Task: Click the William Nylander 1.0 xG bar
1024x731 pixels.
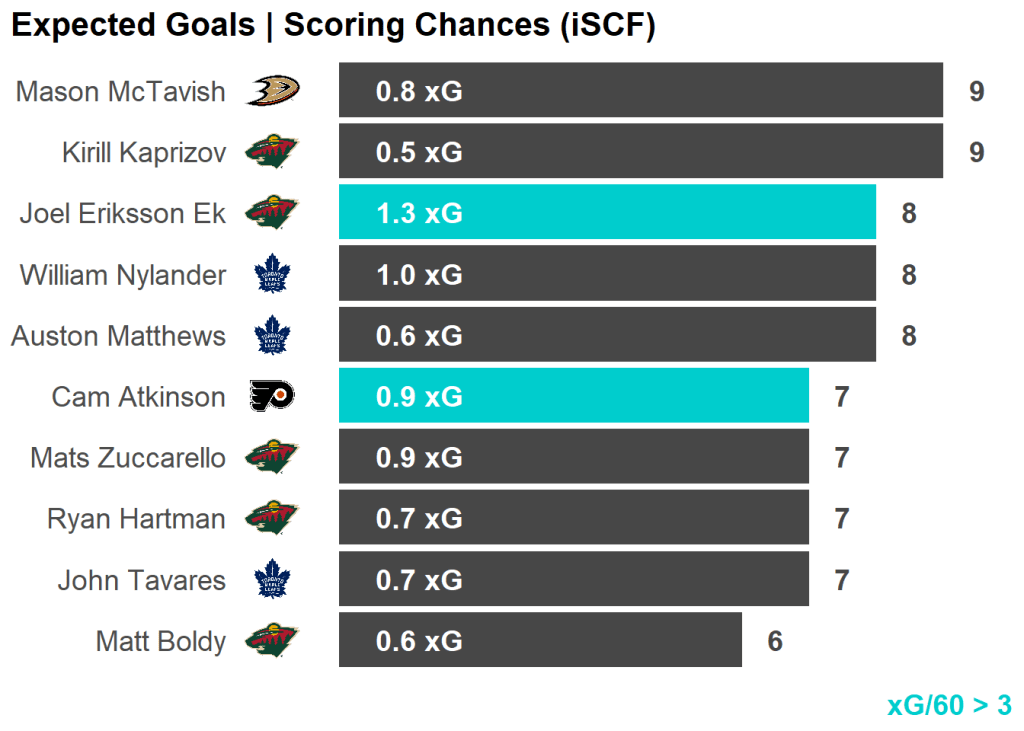Action: 607,274
